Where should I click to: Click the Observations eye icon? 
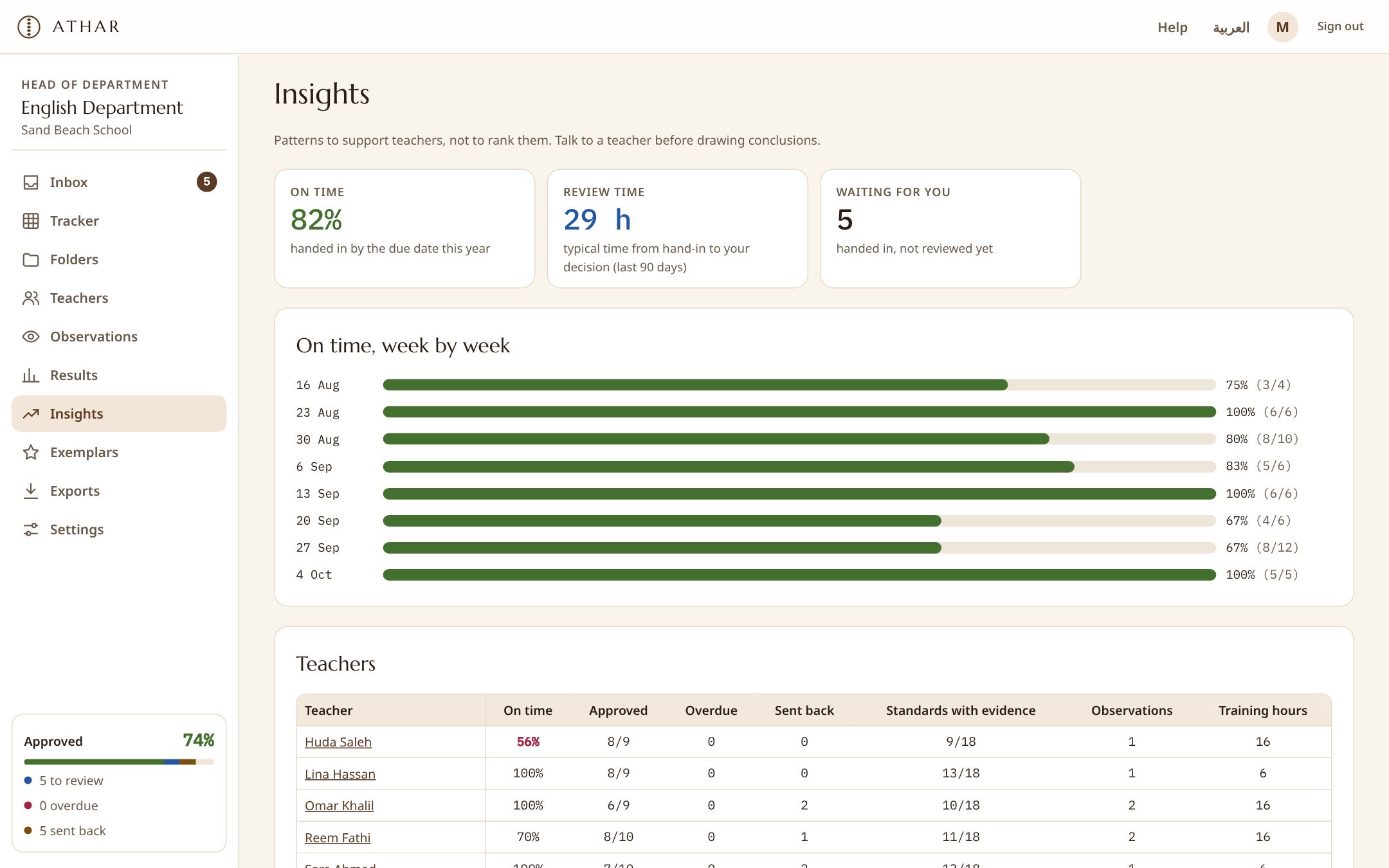click(31, 337)
